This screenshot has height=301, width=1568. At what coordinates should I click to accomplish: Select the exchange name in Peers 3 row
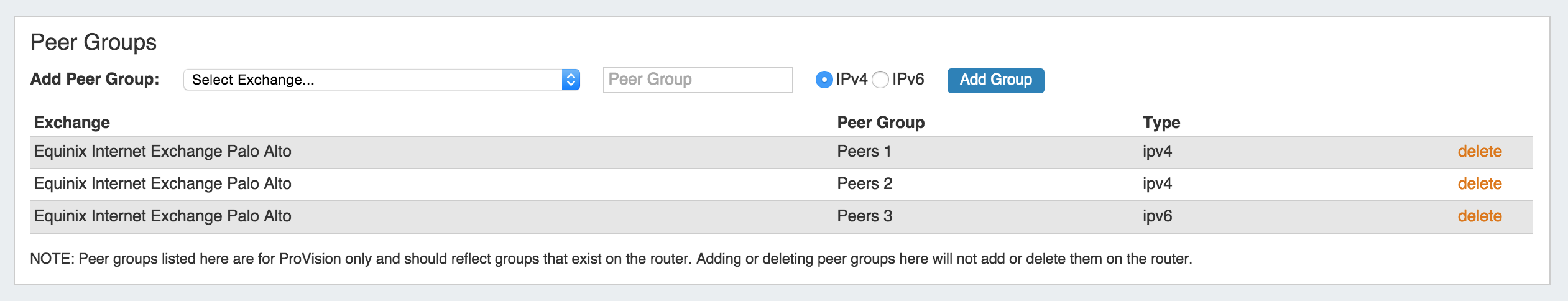(163, 216)
